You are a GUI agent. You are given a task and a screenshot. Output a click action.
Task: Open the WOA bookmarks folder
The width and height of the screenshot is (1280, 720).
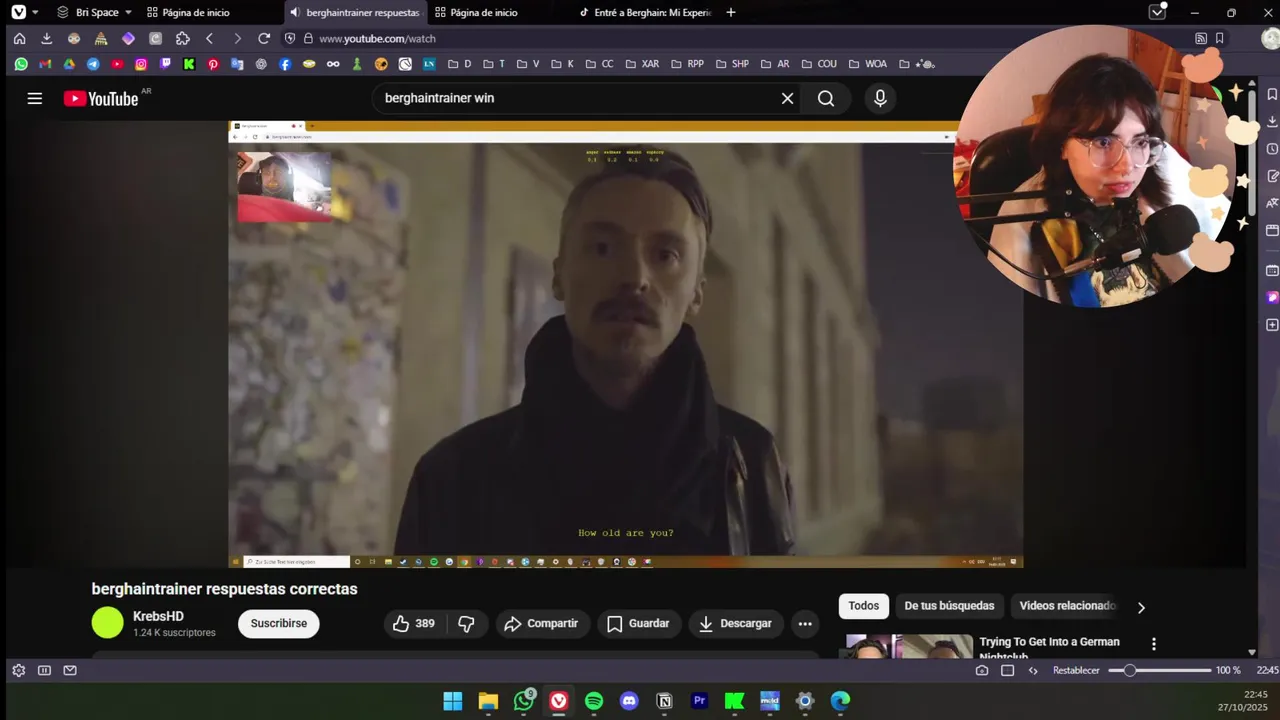tap(867, 64)
